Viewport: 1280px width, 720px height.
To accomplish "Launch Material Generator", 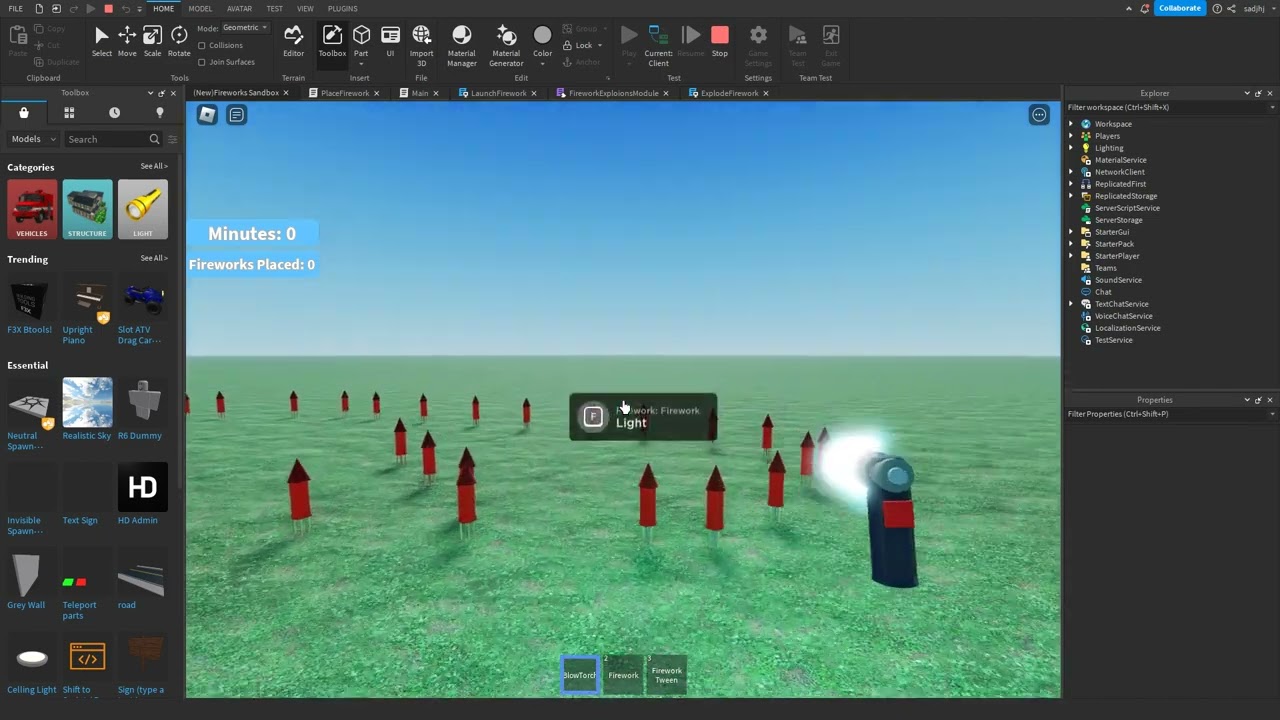I will [x=506, y=46].
